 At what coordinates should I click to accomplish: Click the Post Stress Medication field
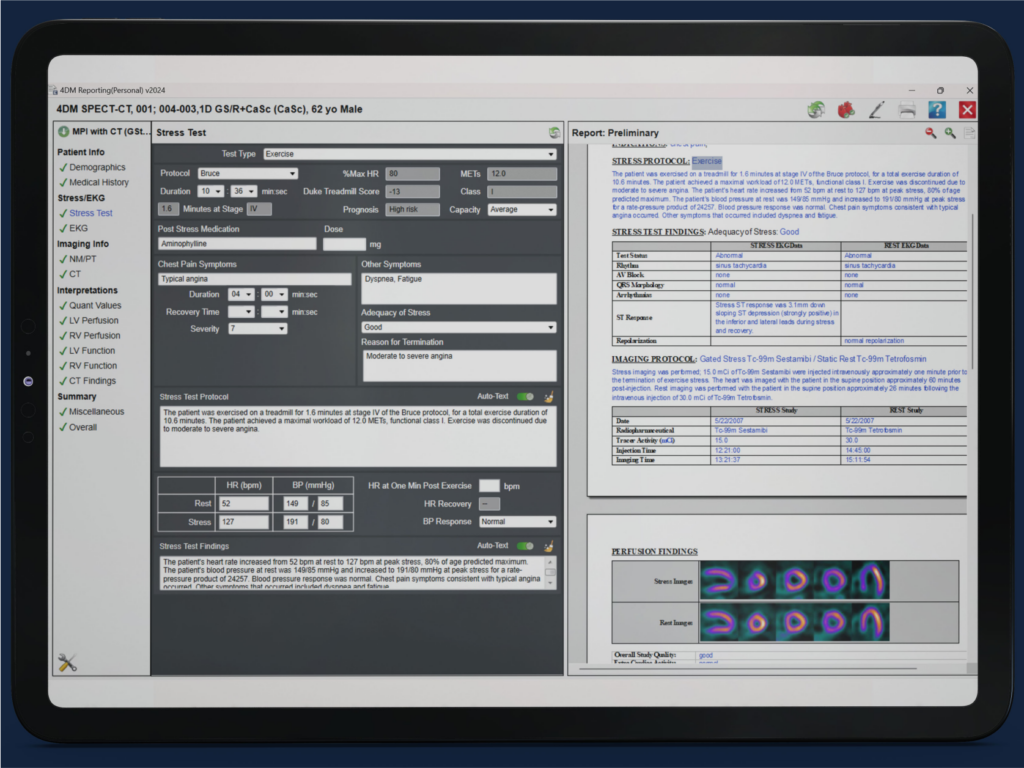click(237, 244)
